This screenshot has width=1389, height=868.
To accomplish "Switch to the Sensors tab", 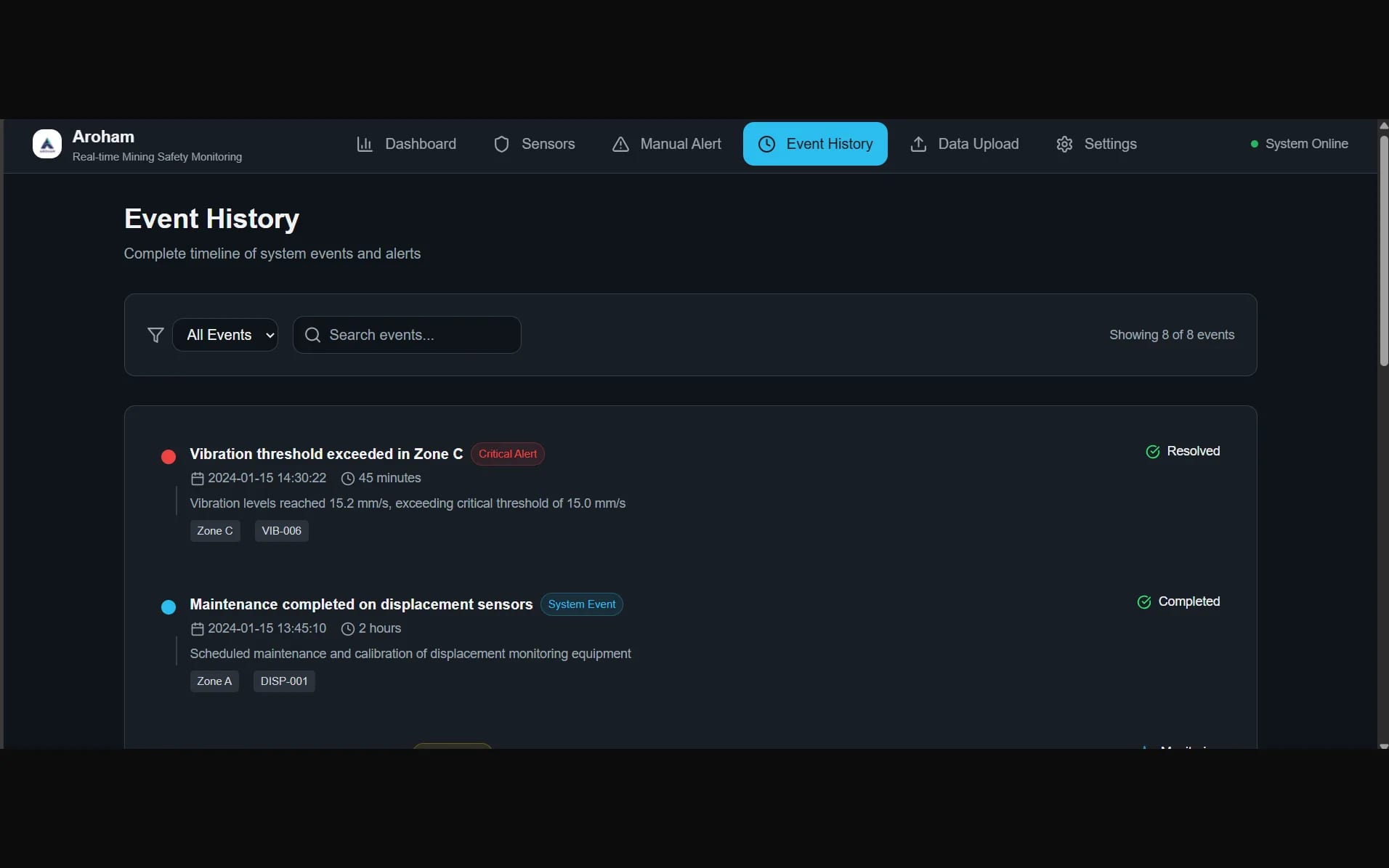I will [x=534, y=144].
